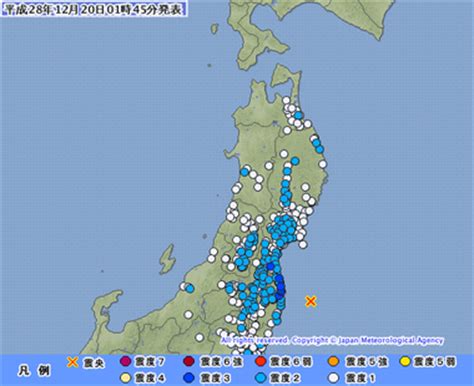Click the 震度4 legend label text
474x386 pixels.
pos(150,378)
